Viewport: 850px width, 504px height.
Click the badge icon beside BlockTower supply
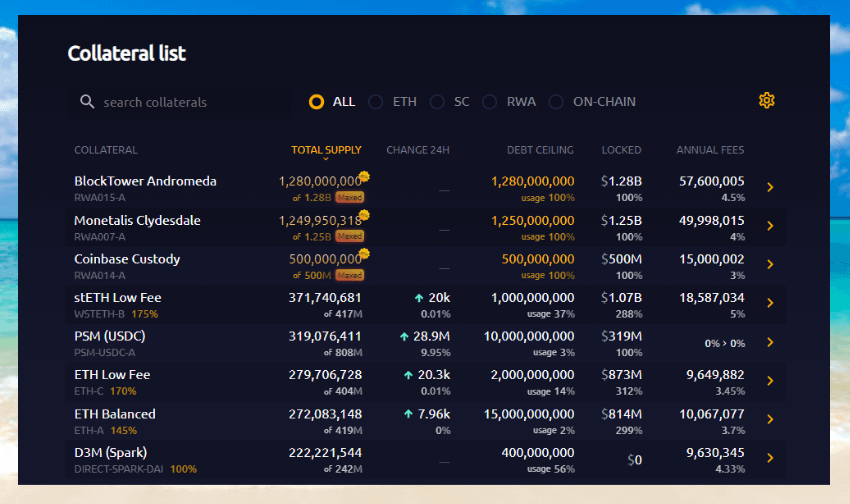365,177
